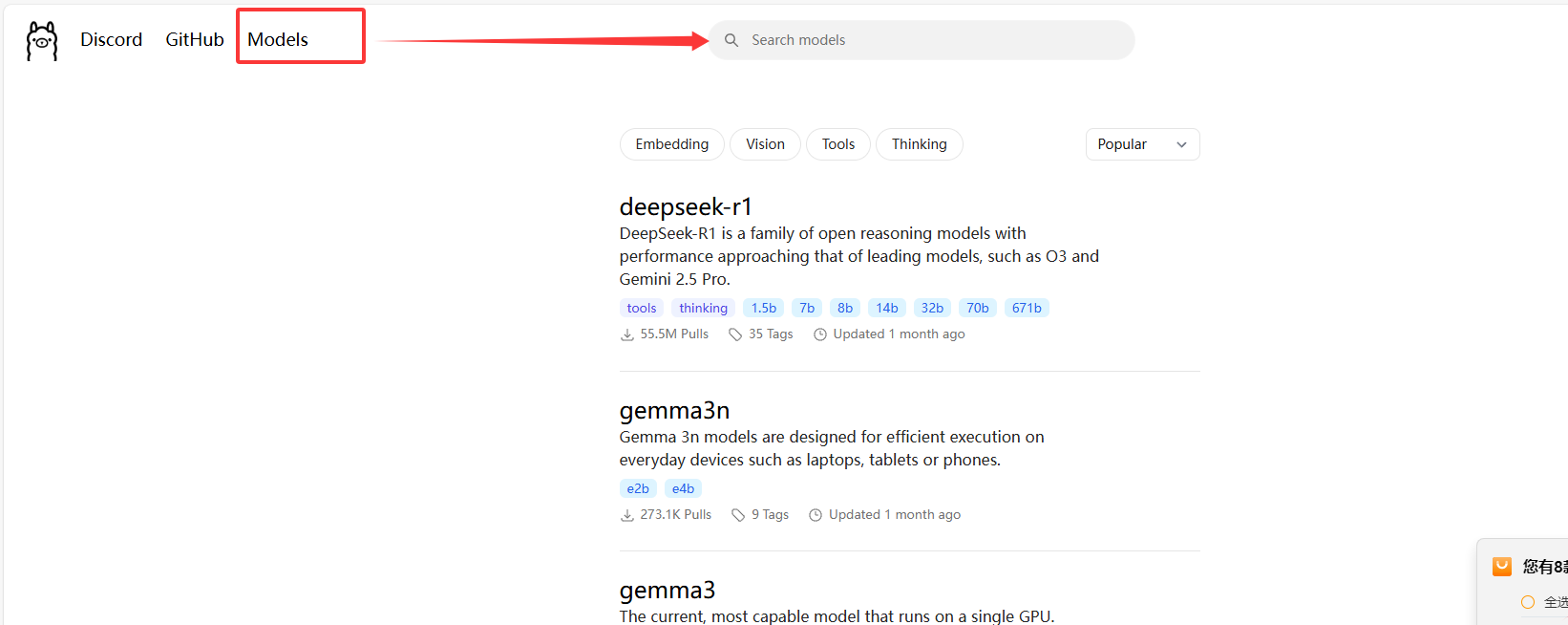Open the Ollama llama logo home

coord(42,41)
